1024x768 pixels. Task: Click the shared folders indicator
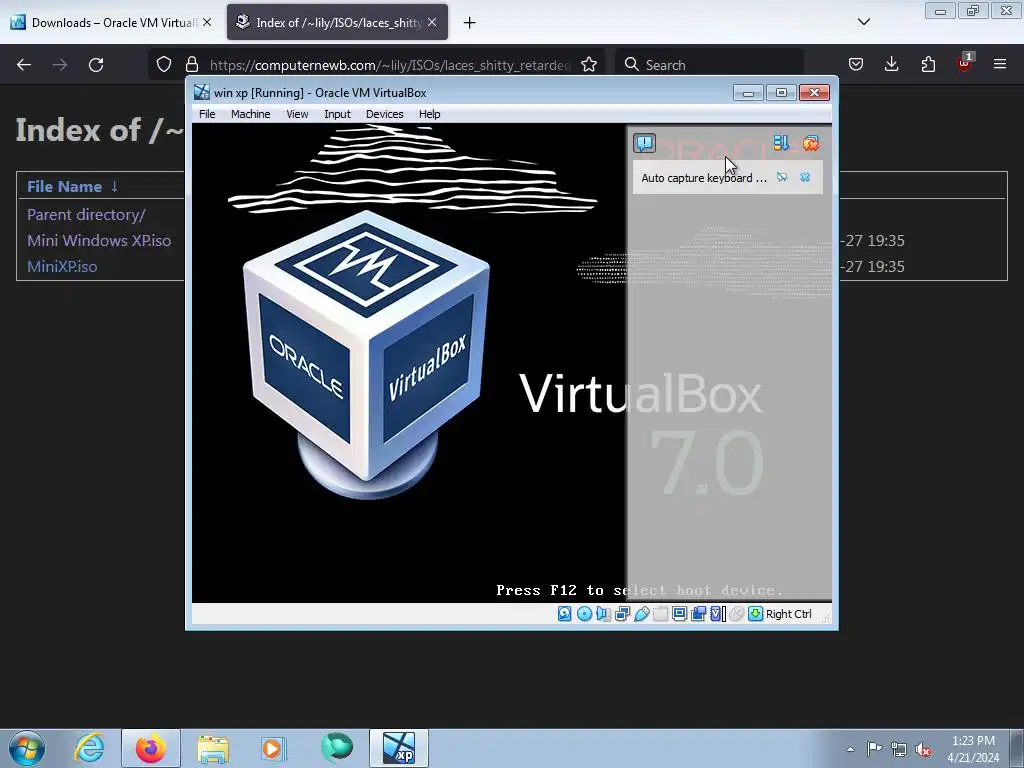click(660, 614)
